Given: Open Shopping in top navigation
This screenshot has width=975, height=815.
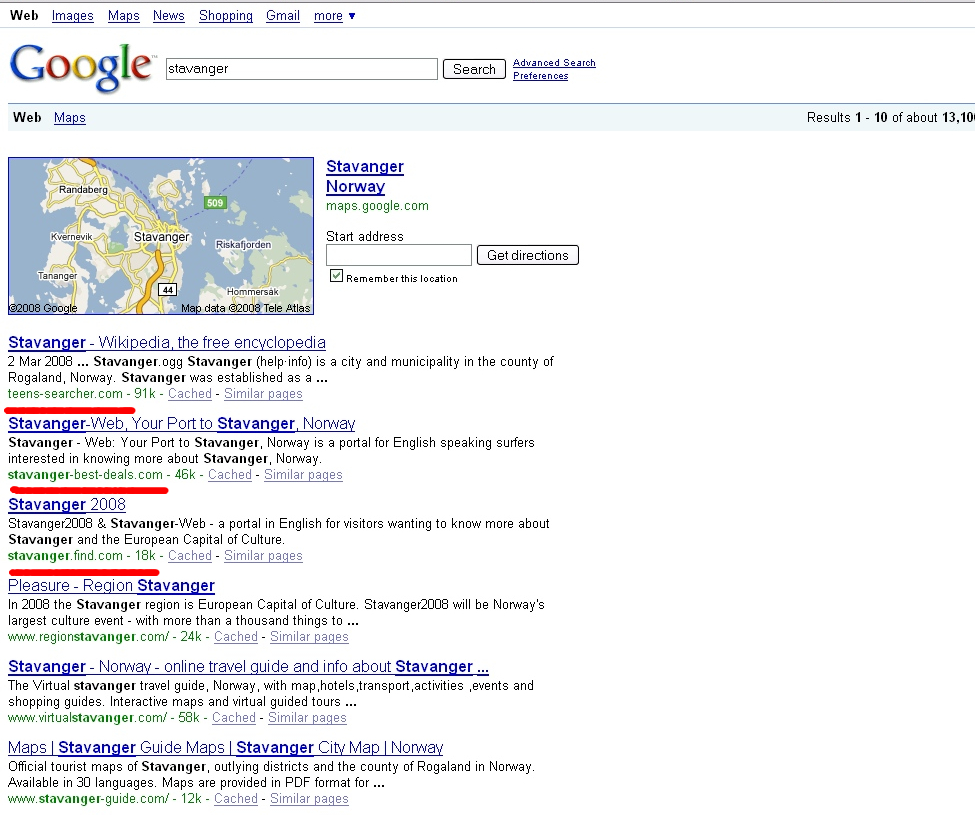Looking at the screenshot, I should [226, 16].
